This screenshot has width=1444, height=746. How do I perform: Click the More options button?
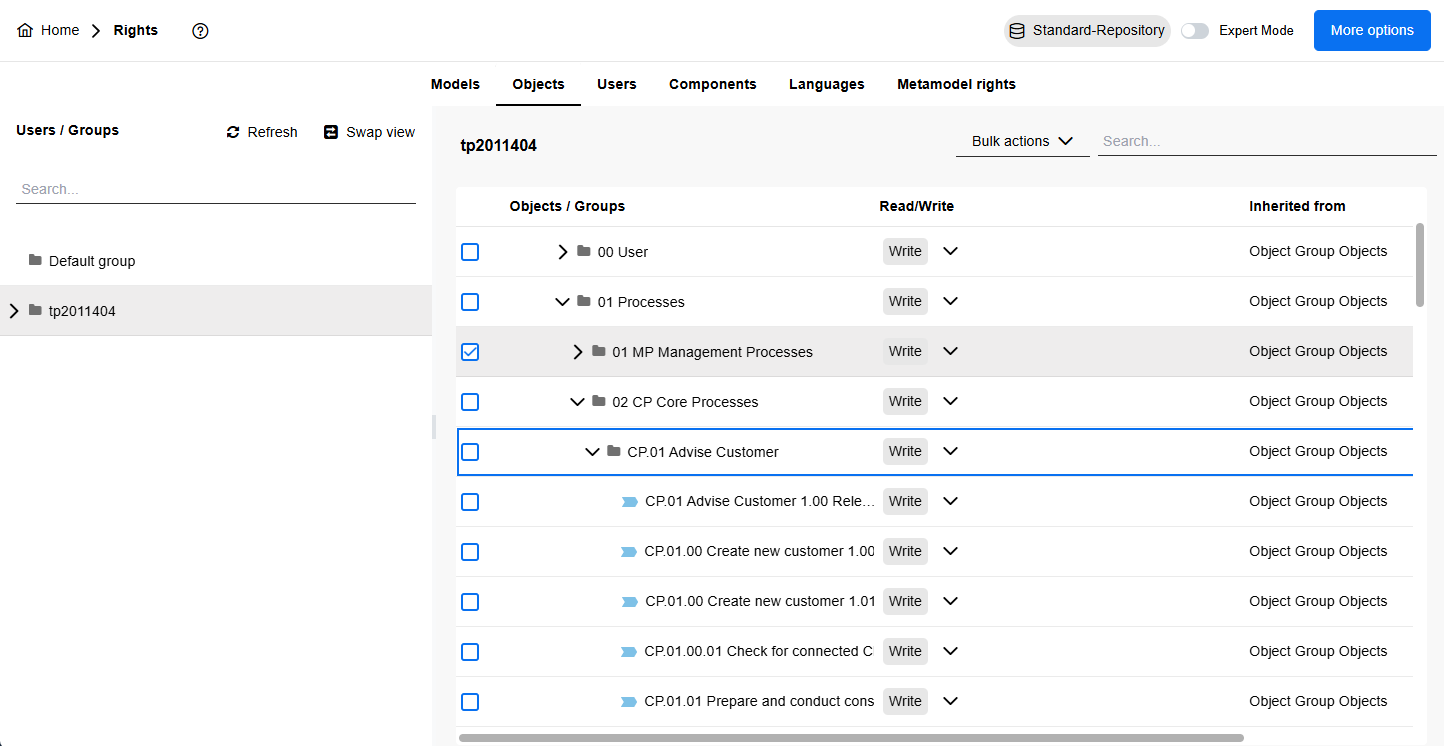tap(1372, 31)
